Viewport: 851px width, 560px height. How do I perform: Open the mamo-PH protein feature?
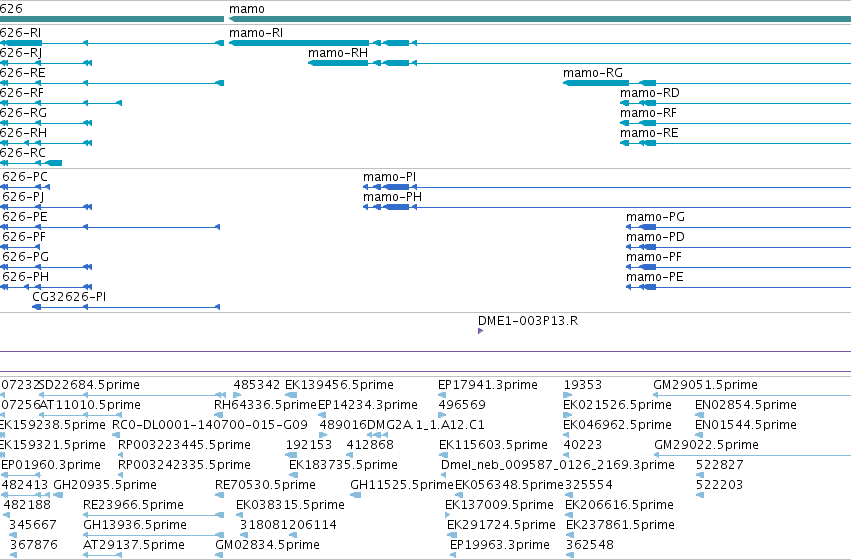click(607, 207)
